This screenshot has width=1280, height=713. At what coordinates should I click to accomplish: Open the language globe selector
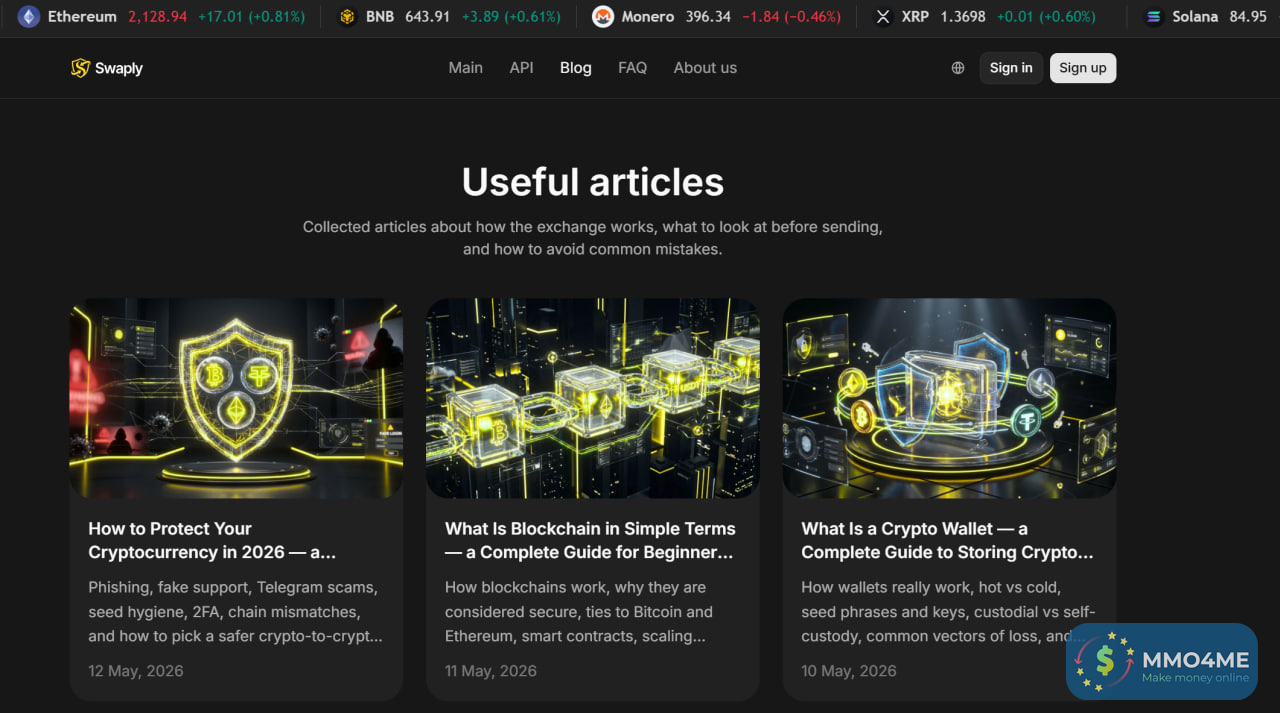click(x=958, y=68)
